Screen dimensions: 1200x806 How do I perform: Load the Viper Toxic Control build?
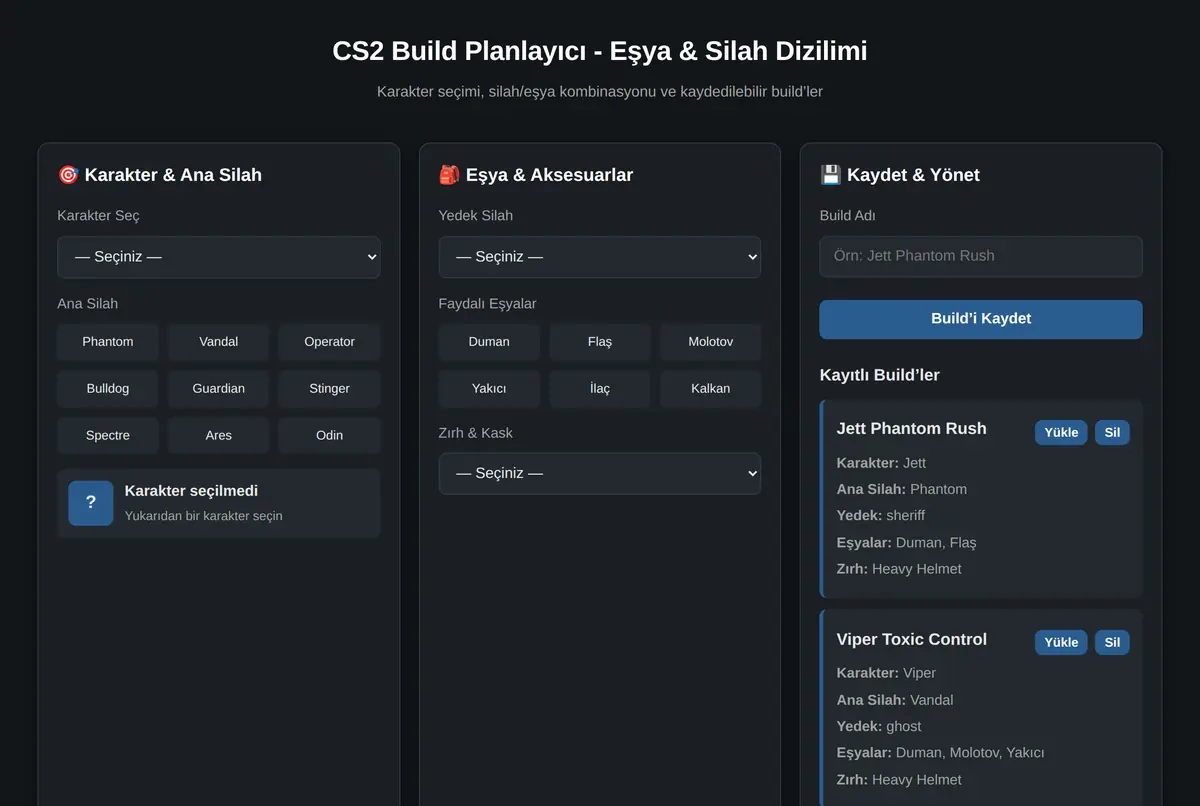tap(1061, 642)
